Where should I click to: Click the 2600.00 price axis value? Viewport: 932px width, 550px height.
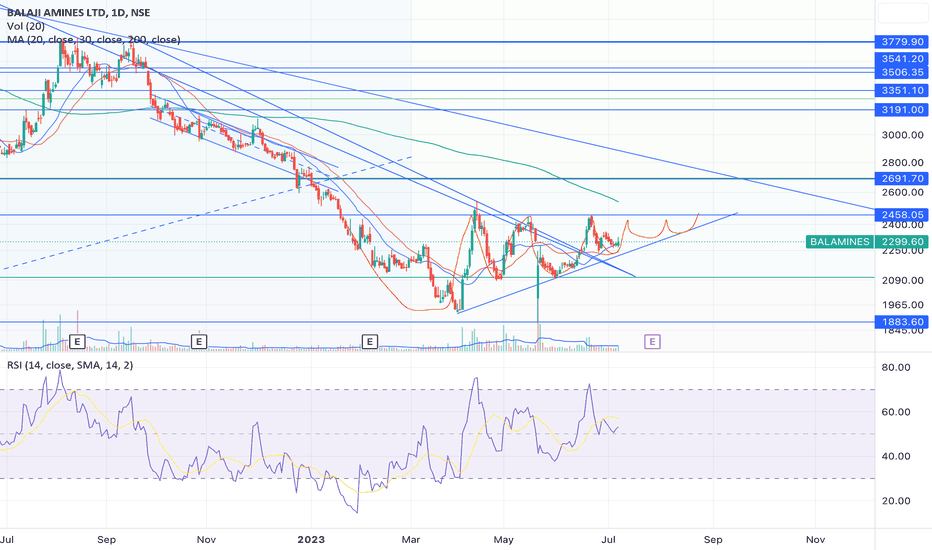click(x=902, y=192)
